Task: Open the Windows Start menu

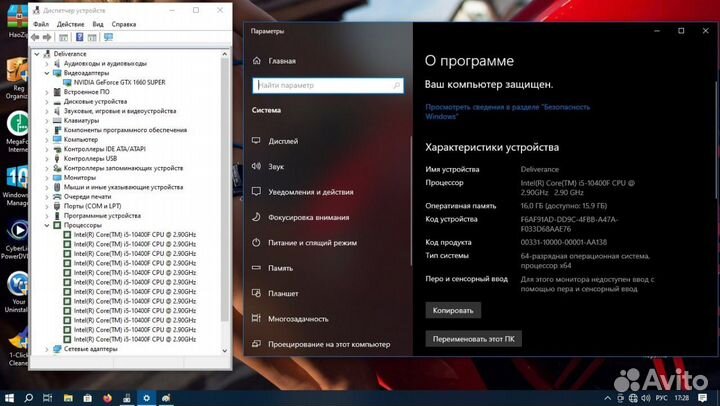Action: tap(9, 398)
